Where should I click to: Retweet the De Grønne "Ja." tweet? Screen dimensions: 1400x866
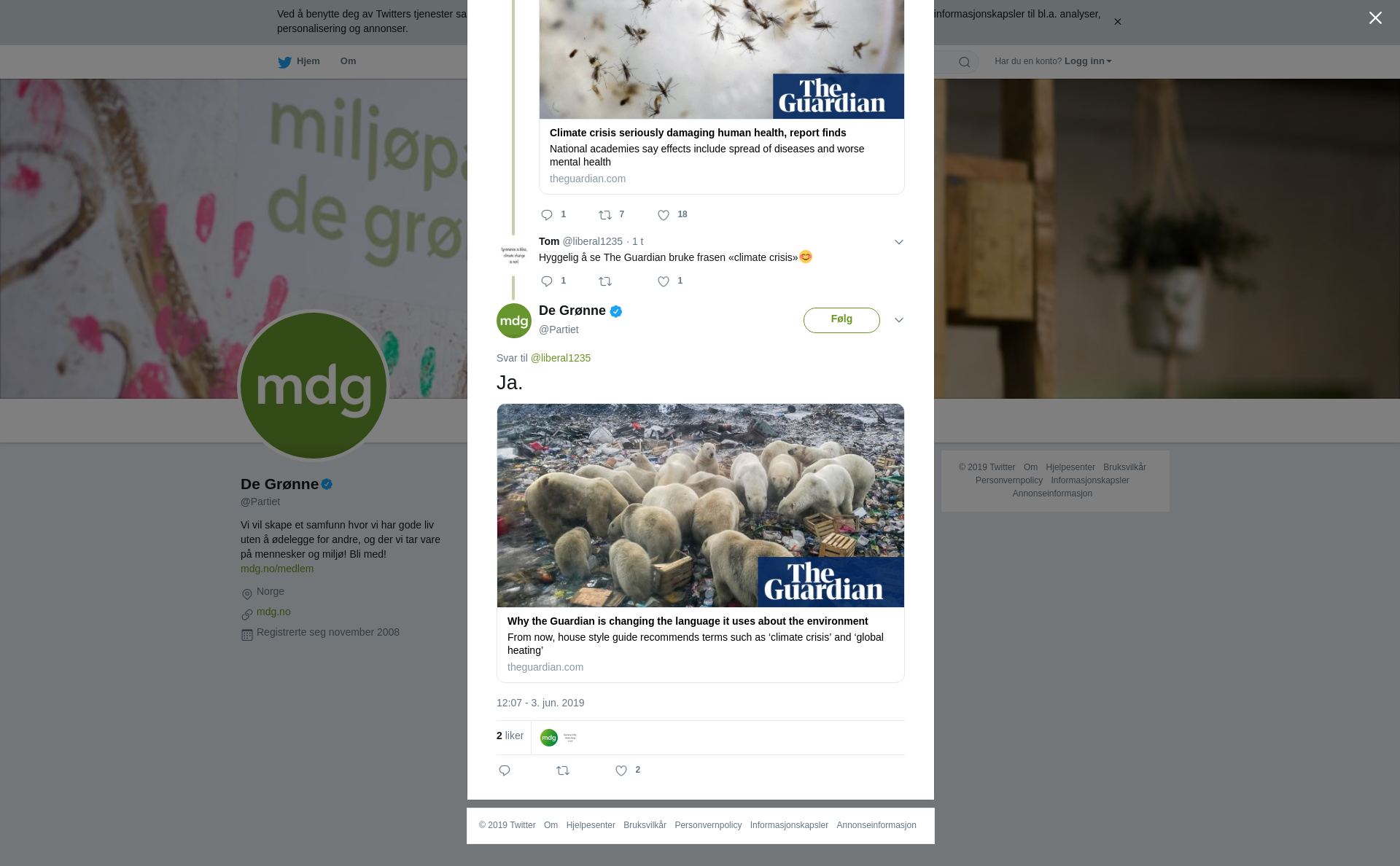pyautogui.click(x=563, y=771)
